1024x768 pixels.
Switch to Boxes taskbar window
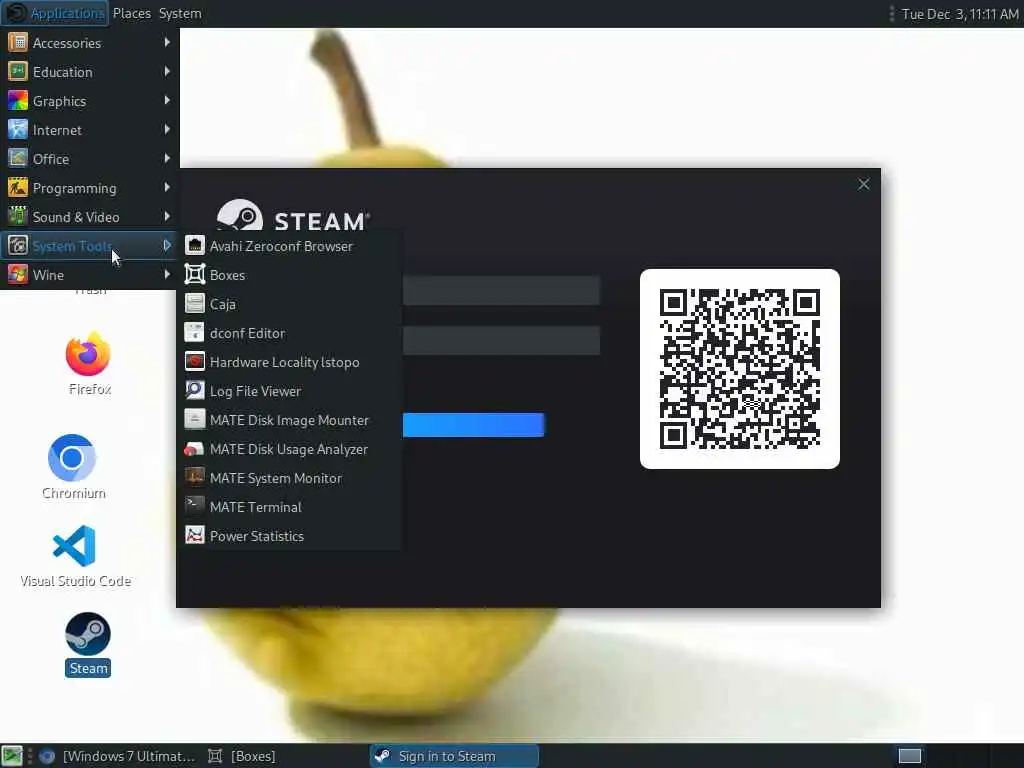pyautogui.click(x=242, y=756)
